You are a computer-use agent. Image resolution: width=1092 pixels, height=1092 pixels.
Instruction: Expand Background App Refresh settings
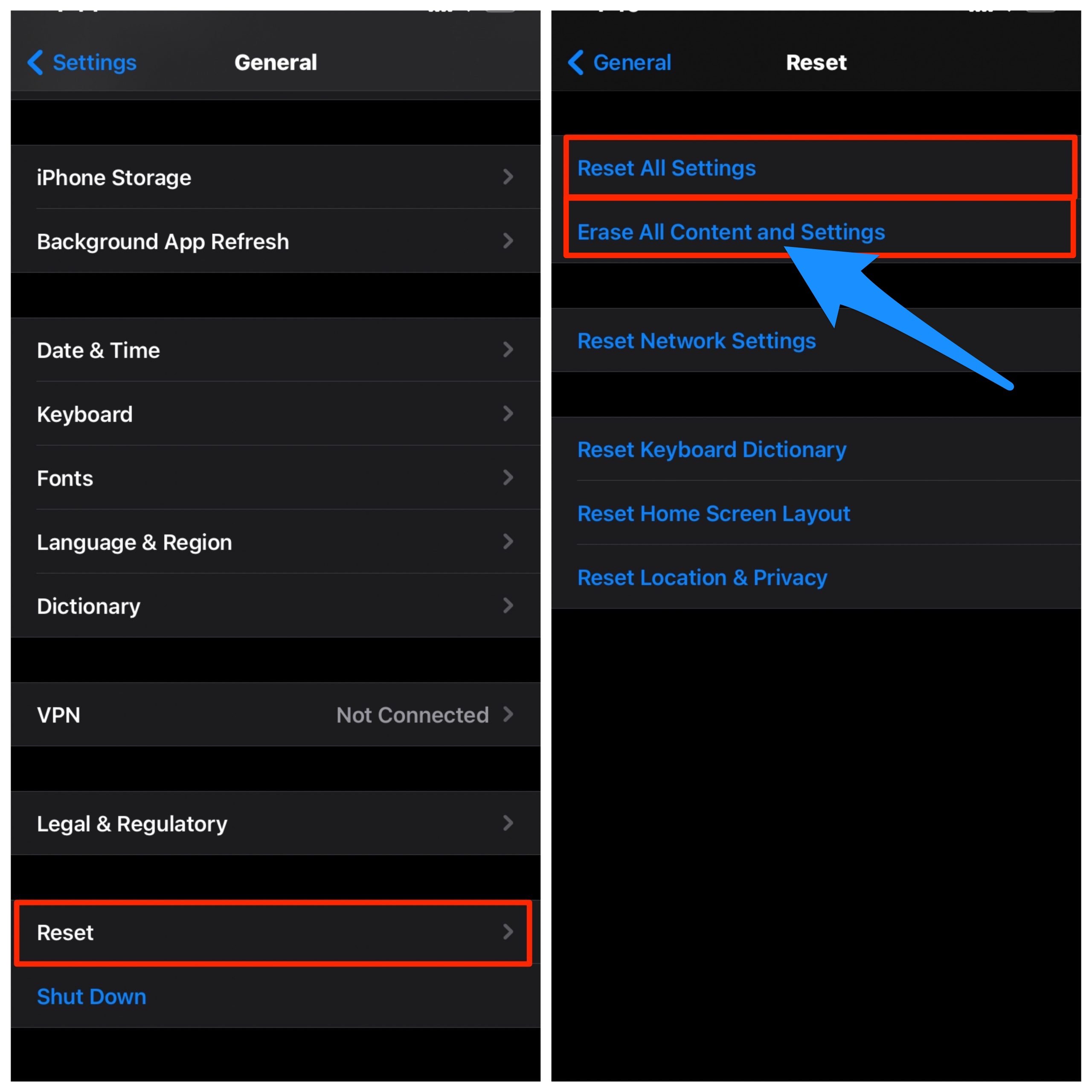point(272,244)
